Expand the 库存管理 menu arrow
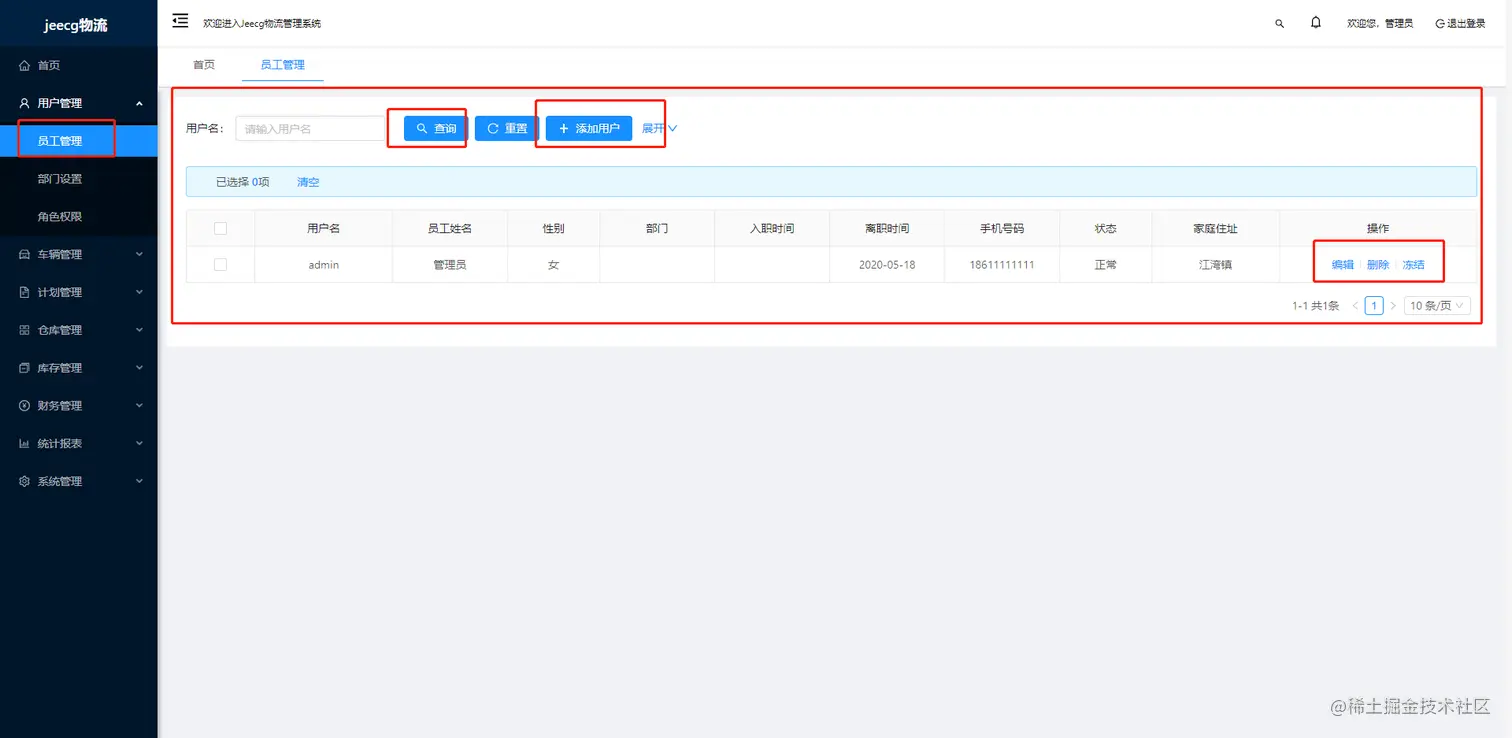 139,368
